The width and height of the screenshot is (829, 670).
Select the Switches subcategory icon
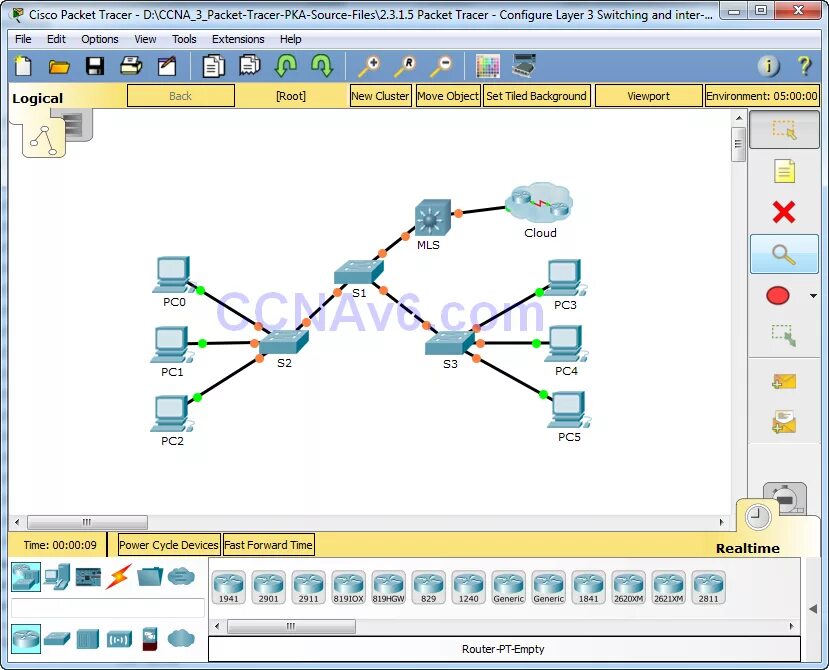tap(57, 639)
